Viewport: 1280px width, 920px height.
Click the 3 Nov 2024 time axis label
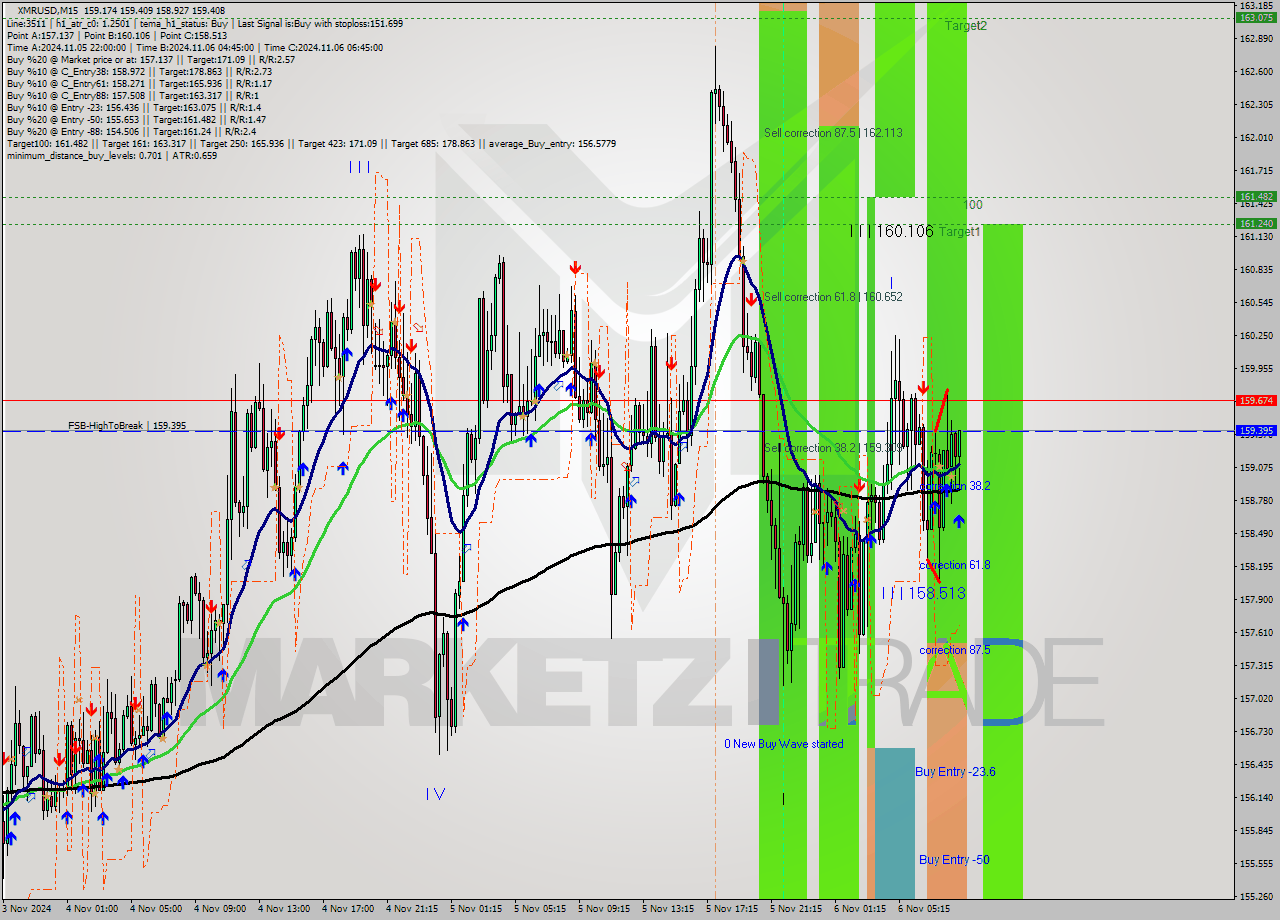coord(24,909)
